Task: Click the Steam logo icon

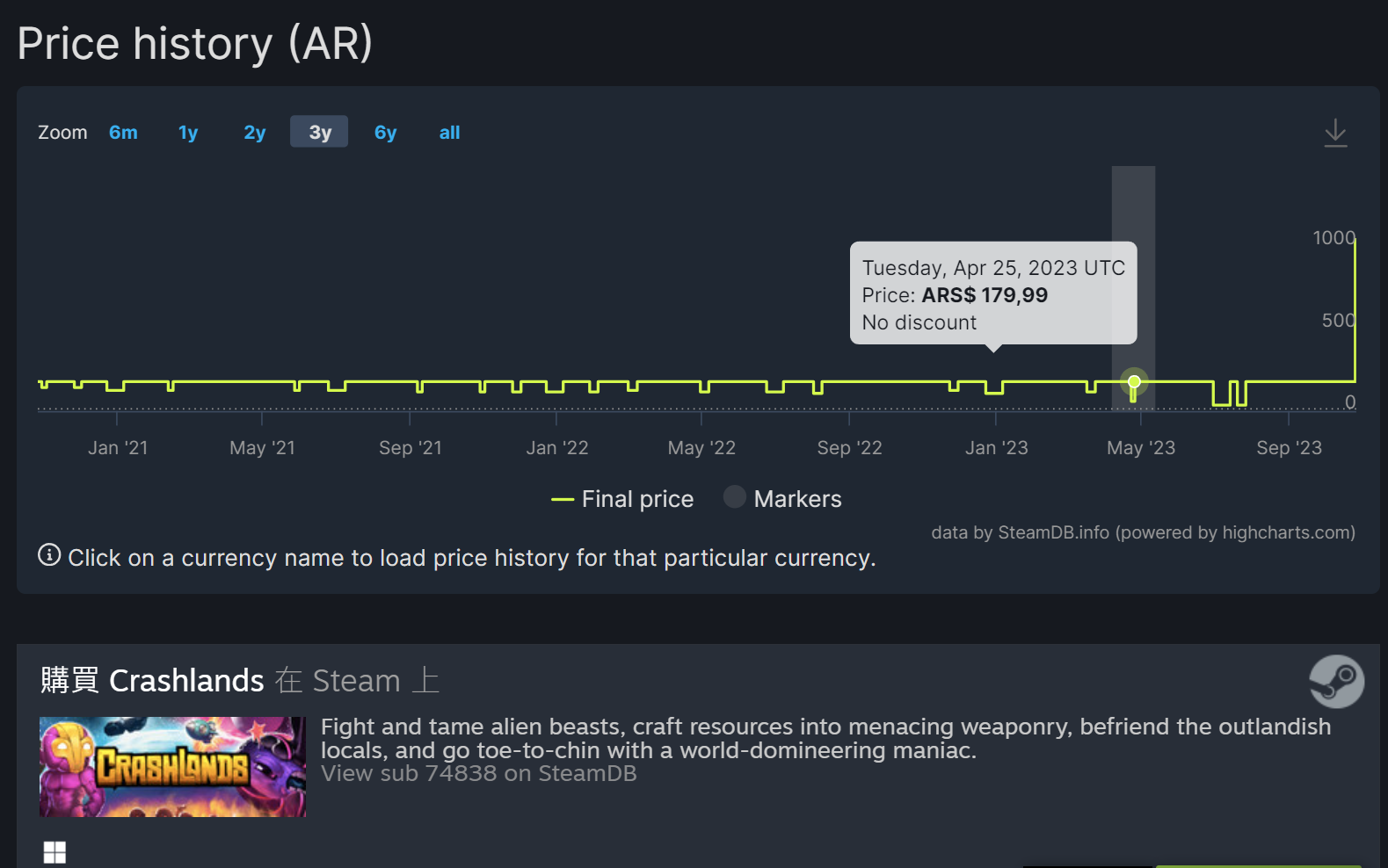Action: tap(1336, 682)
